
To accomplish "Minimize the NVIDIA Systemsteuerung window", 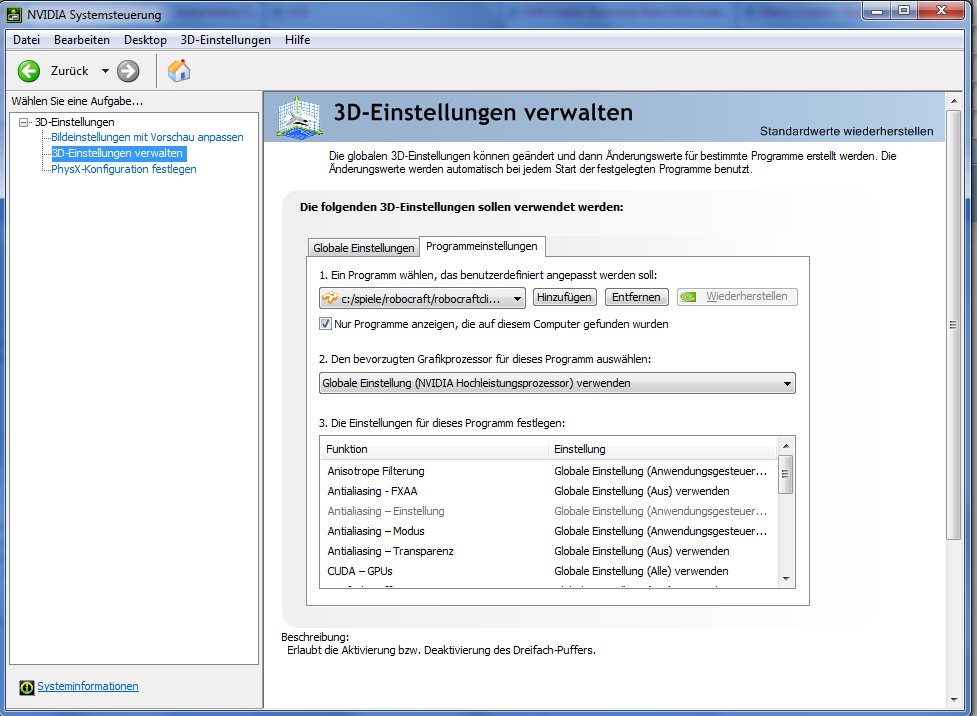I will click(x=877, y=11).
